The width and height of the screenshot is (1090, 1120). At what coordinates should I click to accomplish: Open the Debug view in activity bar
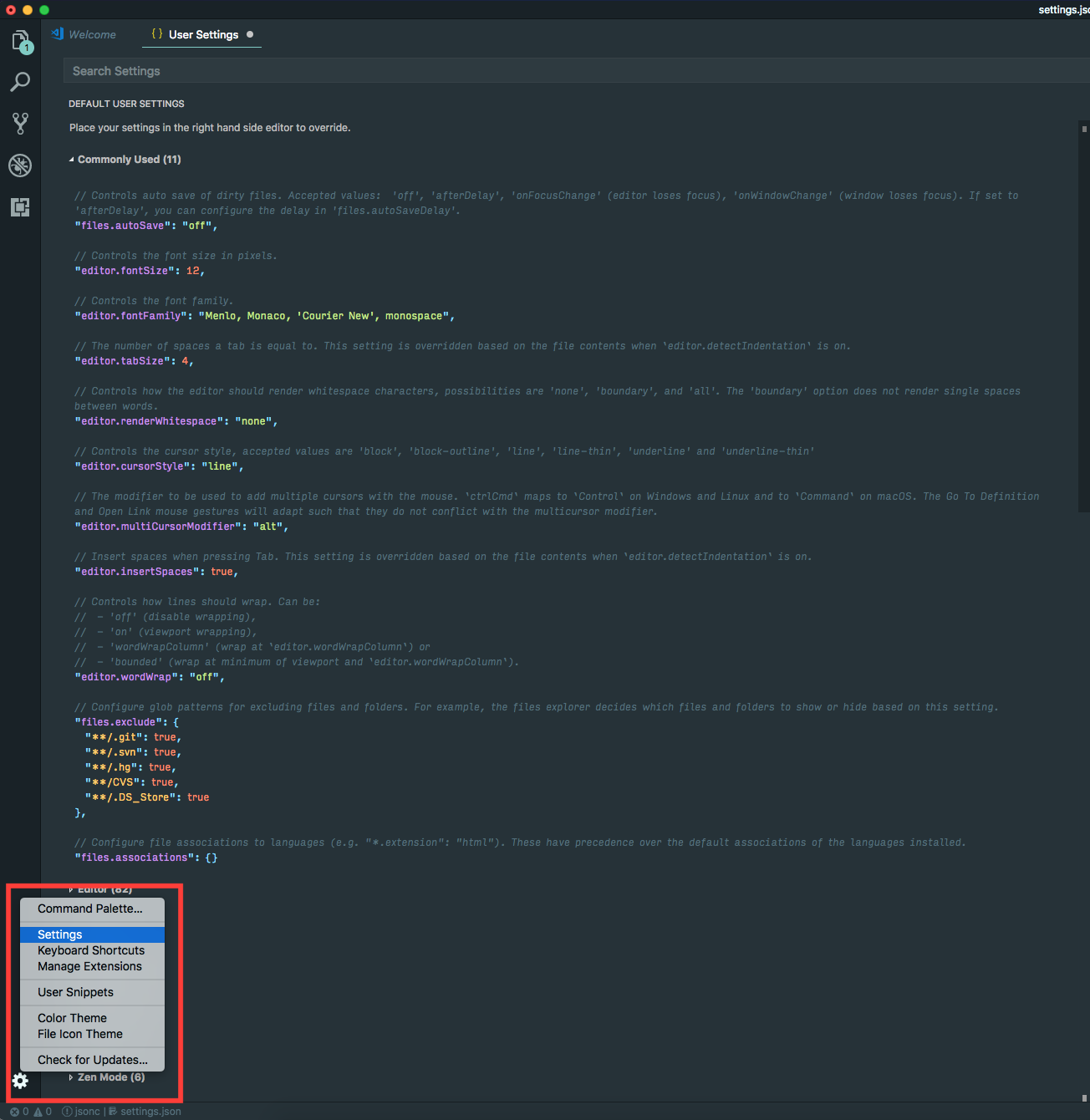coord(20,165)
